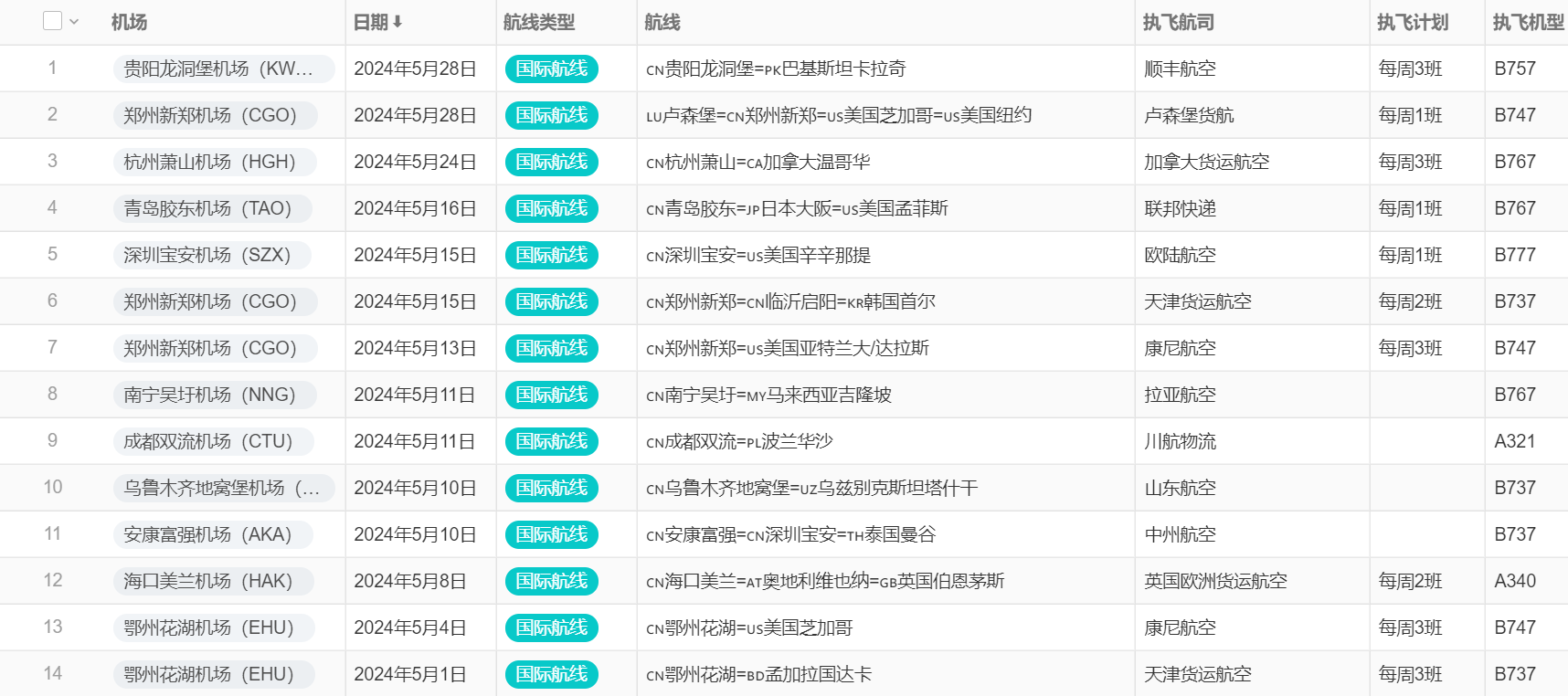The height and width of the screenshot is (696, 1568).
Task: Open 乌鲁木齐地窝堡机场 airport tag
Action: pos(224,488)
